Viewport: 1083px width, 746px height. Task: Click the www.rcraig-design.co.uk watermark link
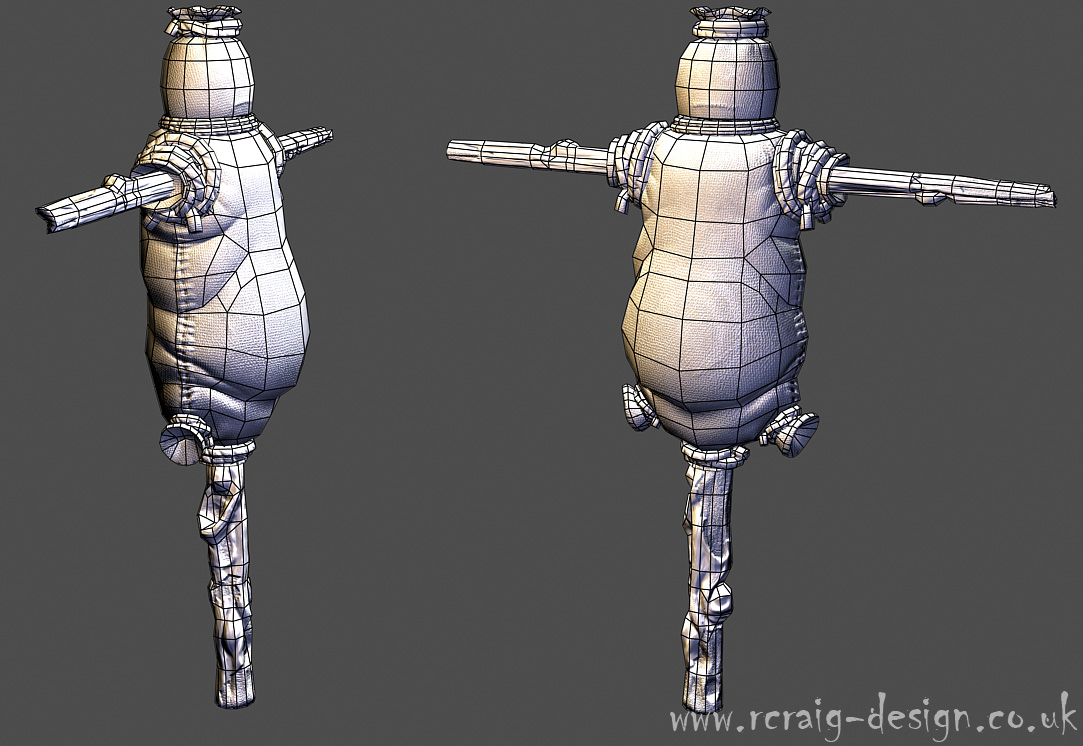click(x=873, y=717)
